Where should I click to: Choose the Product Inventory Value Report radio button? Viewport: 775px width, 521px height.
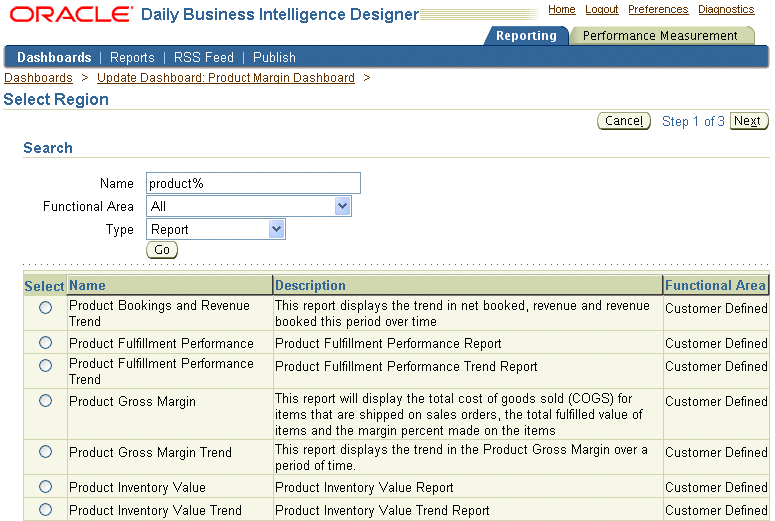tap(45, 486)
